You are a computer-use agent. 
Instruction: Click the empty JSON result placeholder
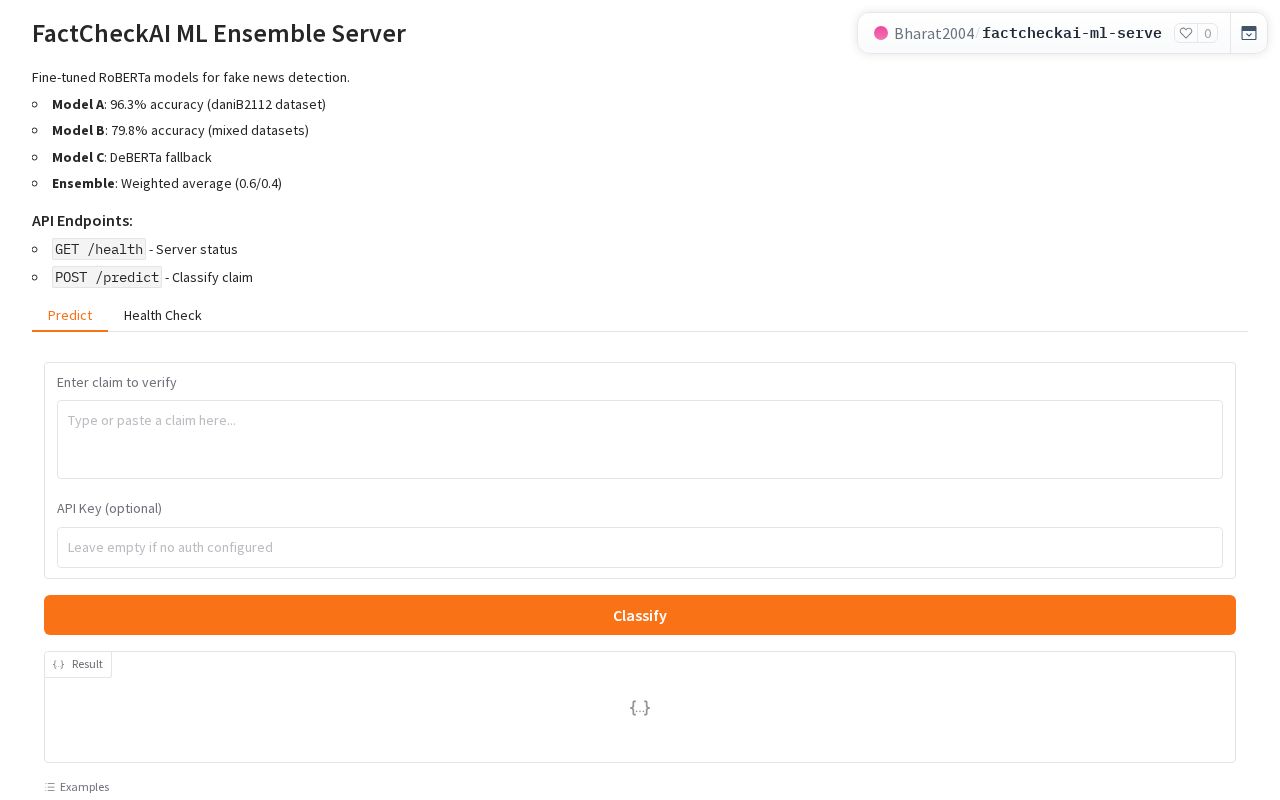point(640,707)
